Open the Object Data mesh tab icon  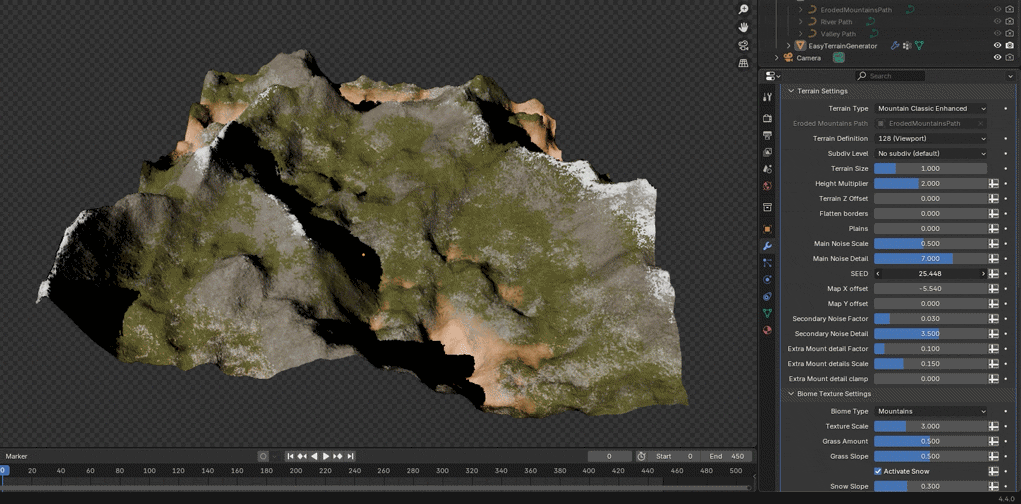tap(767, 313)
